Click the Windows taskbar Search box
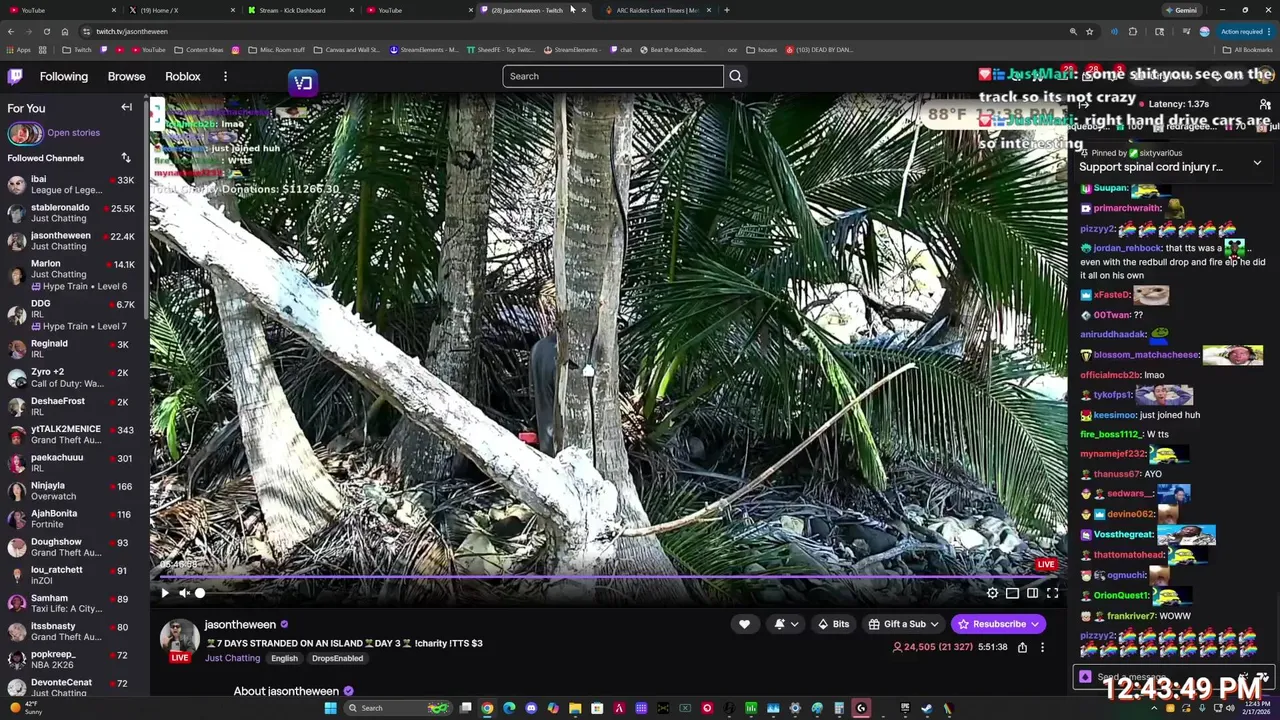The width and height of the screenshot is (1280, 720). 400,708
